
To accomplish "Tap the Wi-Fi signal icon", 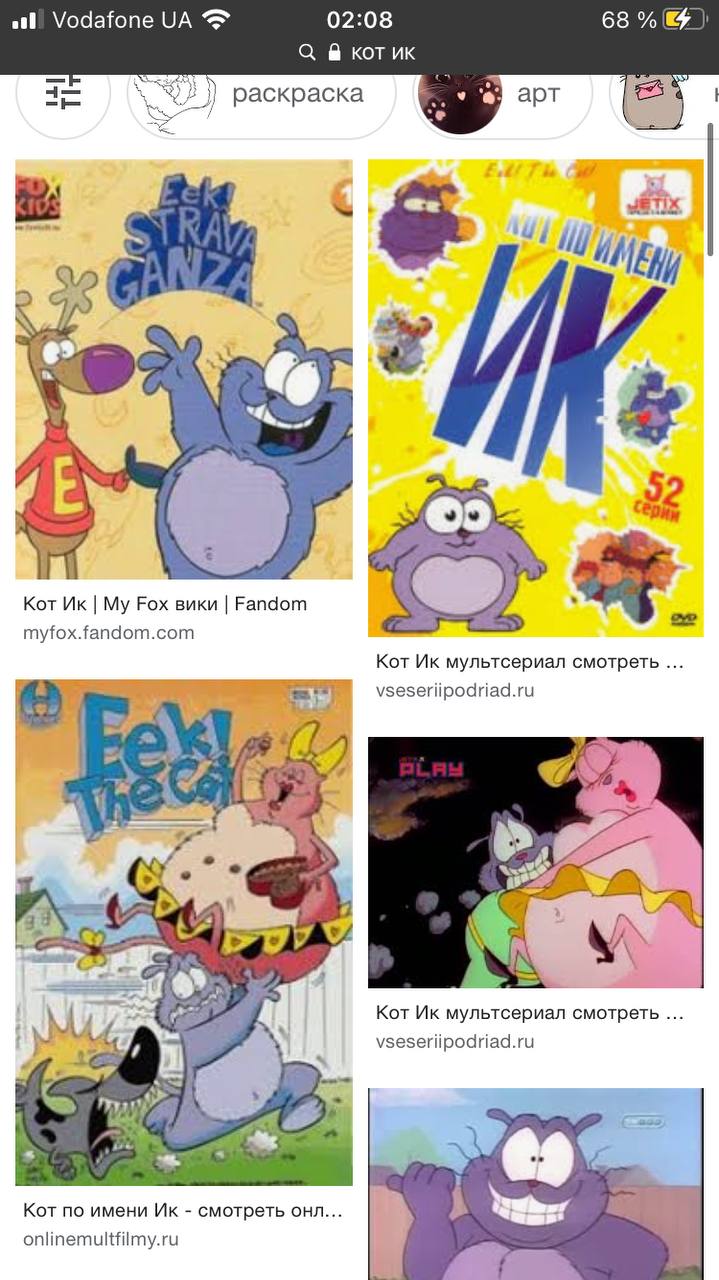I will 215,19.
